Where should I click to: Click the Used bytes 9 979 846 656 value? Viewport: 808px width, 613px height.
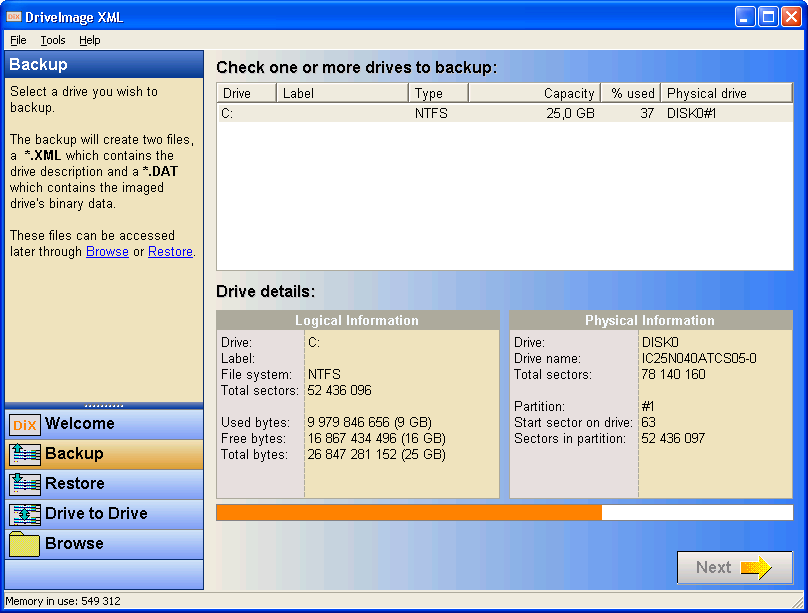click(369, 422)
